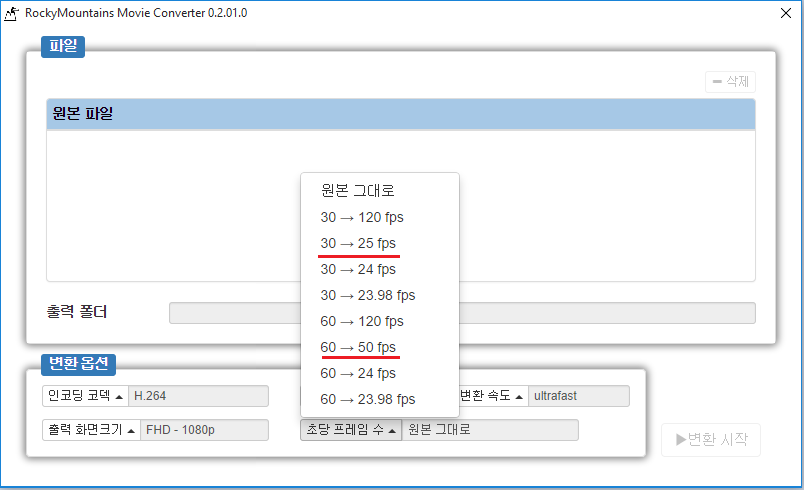This screenshot has width=804, height=490.
Task: Click the H.264 codec value field
Action: (x=199, y=396)
